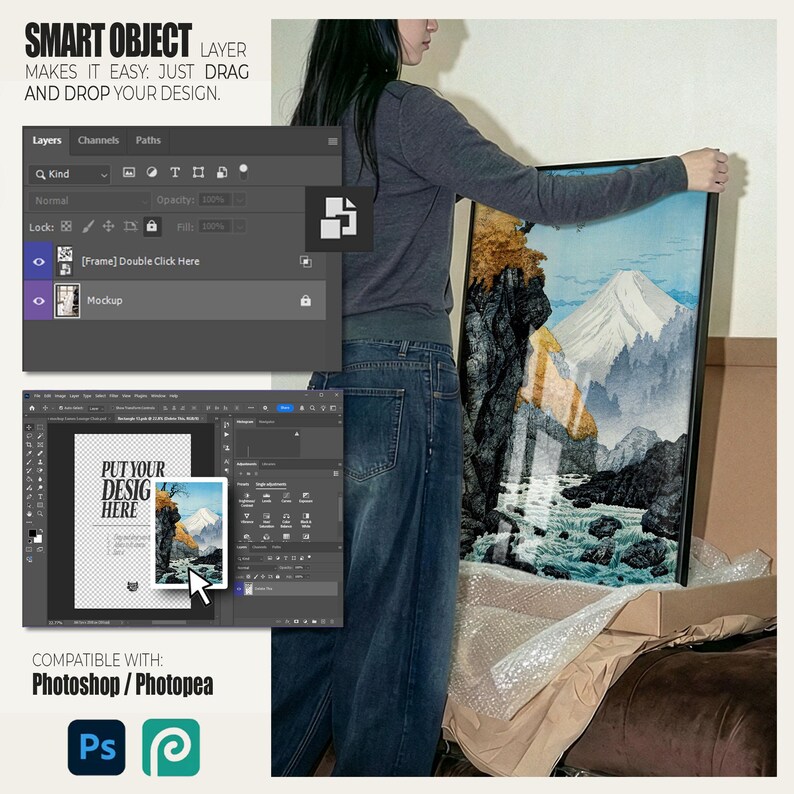Enable lock position in large Layers panel

coord(108,226)
